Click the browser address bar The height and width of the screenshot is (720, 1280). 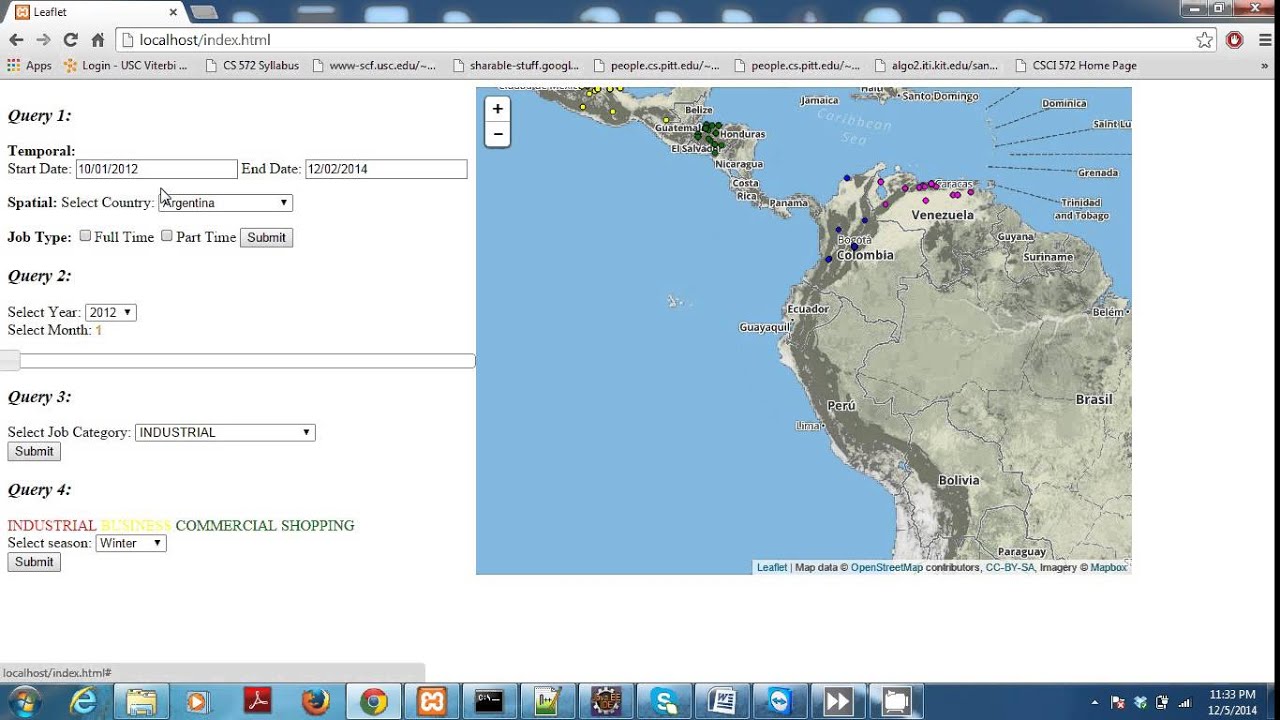coord(660,40)
